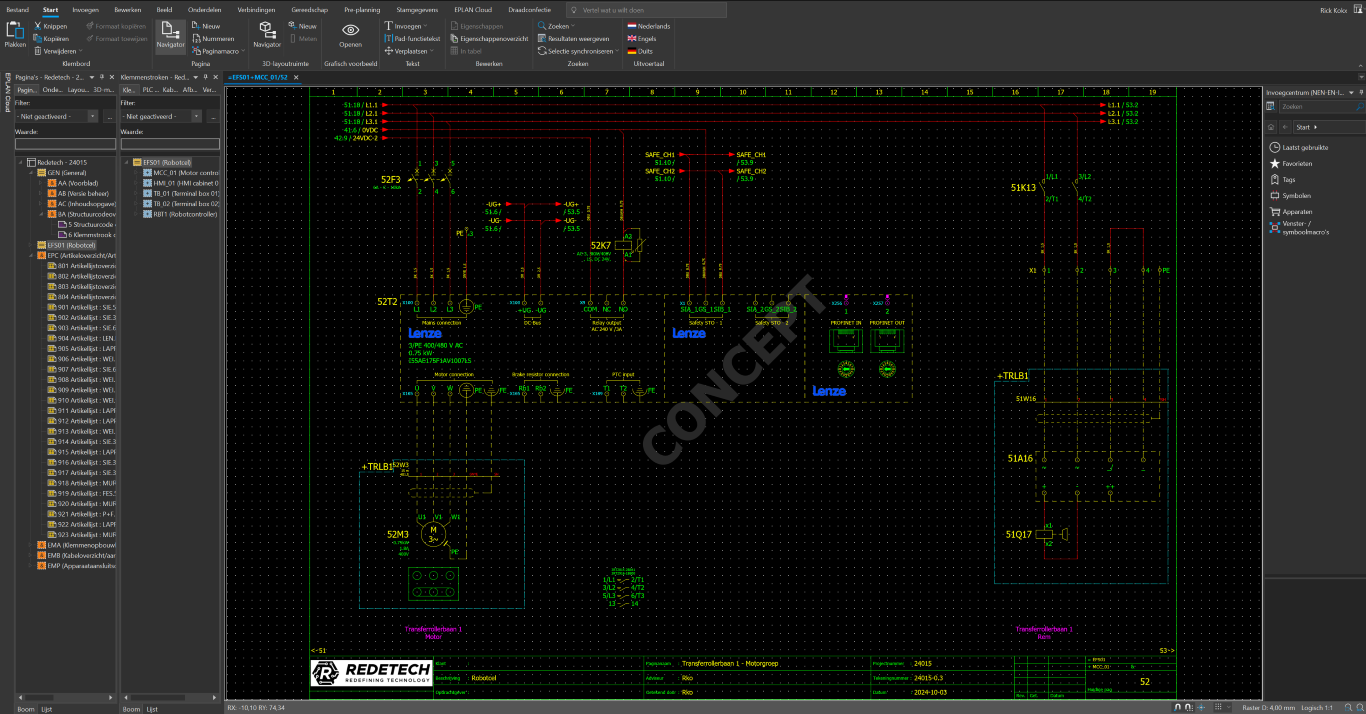1366x714 pixels.
Task: Open the 3D-layoutruimte Navigator
Action: pyautogui.click(x=267, y=35)
